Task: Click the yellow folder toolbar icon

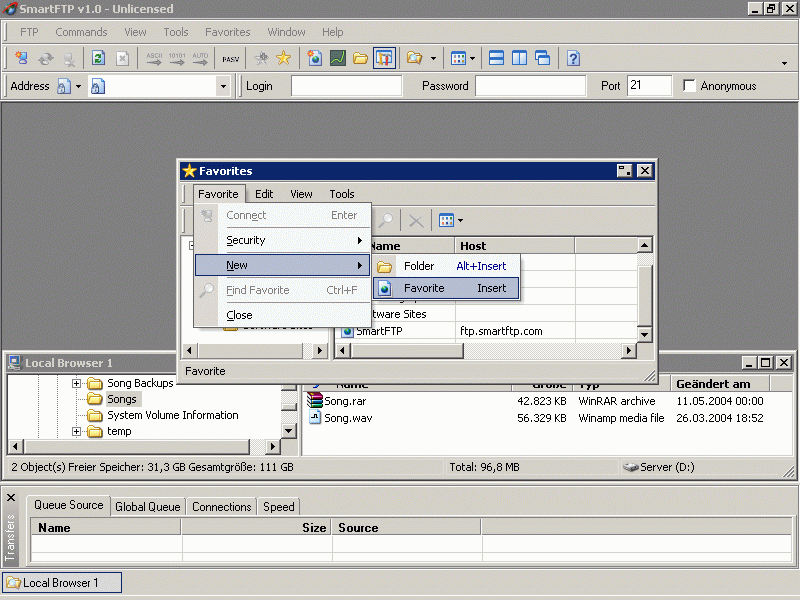Action: 360,58
